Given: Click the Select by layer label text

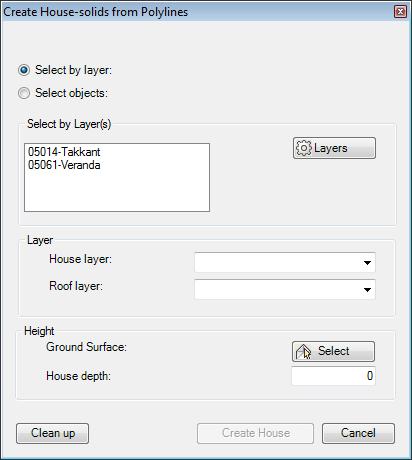Looking at the screenshot, I should [x=73, y=70].
